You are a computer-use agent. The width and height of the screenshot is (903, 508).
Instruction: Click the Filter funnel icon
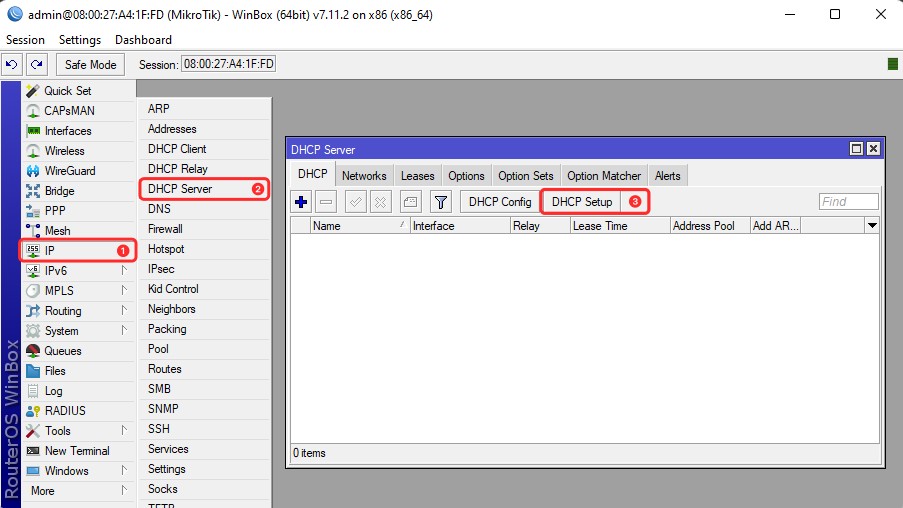point(440,202)
